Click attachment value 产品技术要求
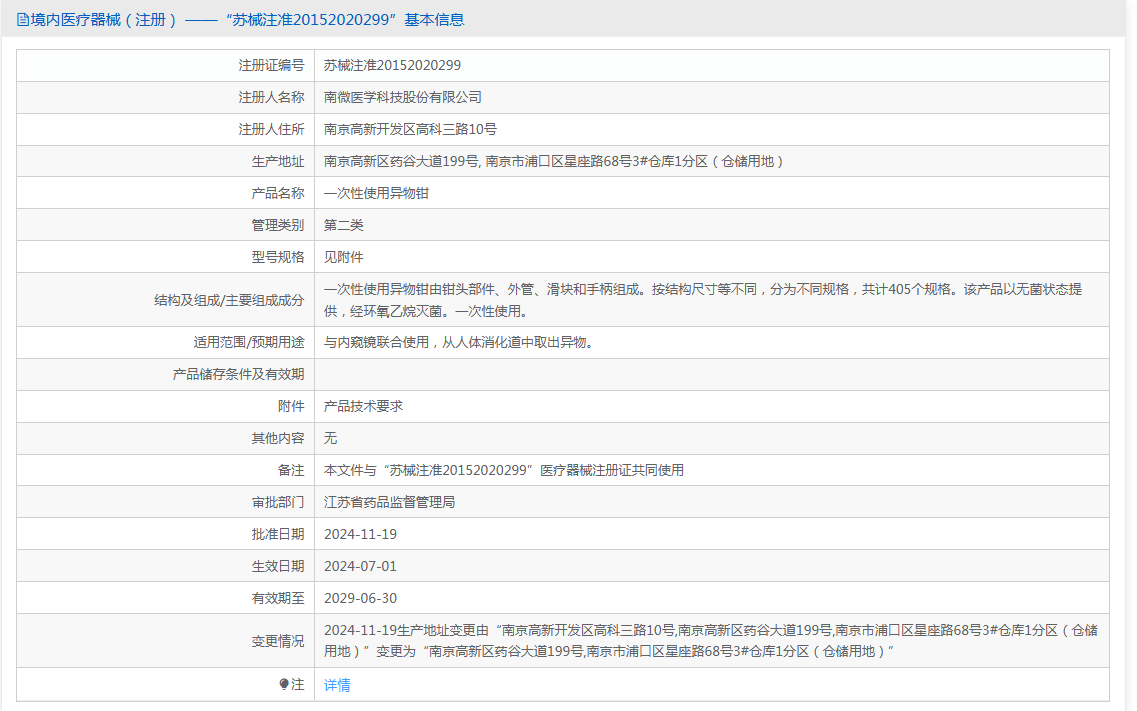The width and height of the screenshot is (1137, 711). coord(363,406)
